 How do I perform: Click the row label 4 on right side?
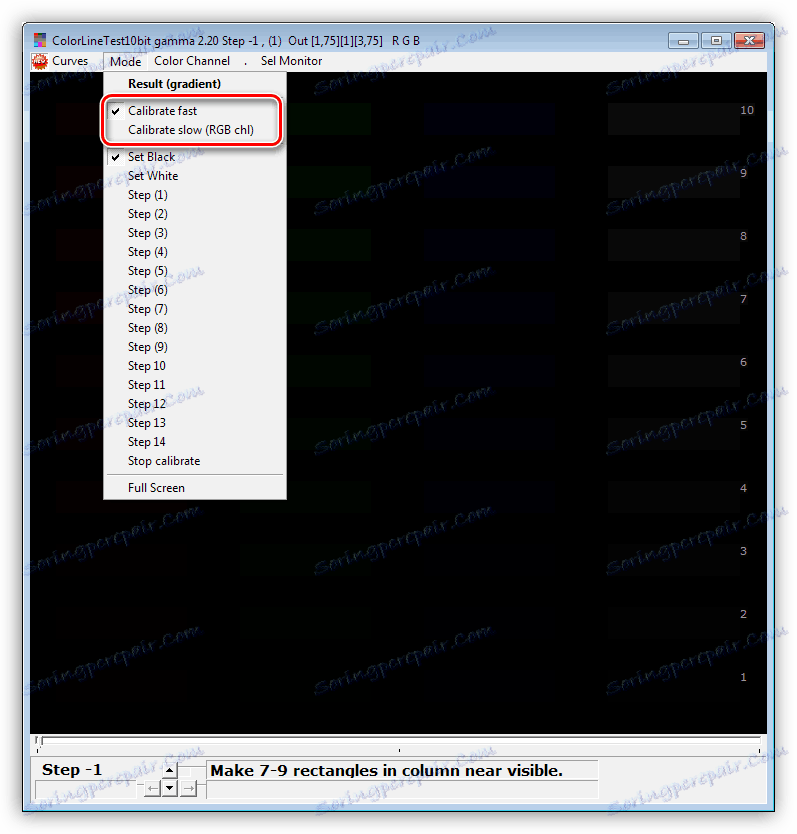click(x=743, y=488)
